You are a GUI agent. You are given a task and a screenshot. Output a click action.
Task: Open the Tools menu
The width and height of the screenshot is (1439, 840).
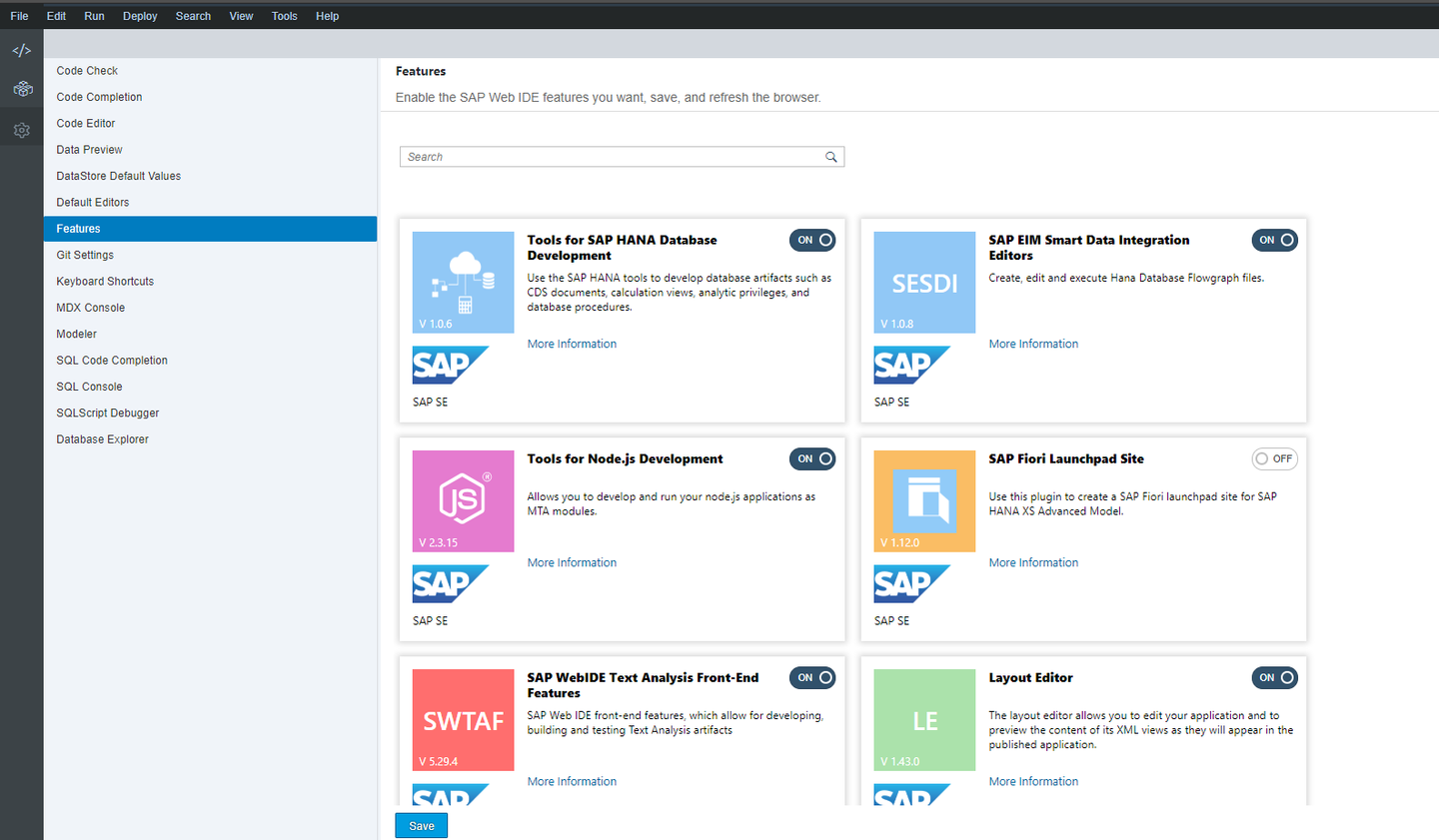pyautogui.click(x=284, y=16)
